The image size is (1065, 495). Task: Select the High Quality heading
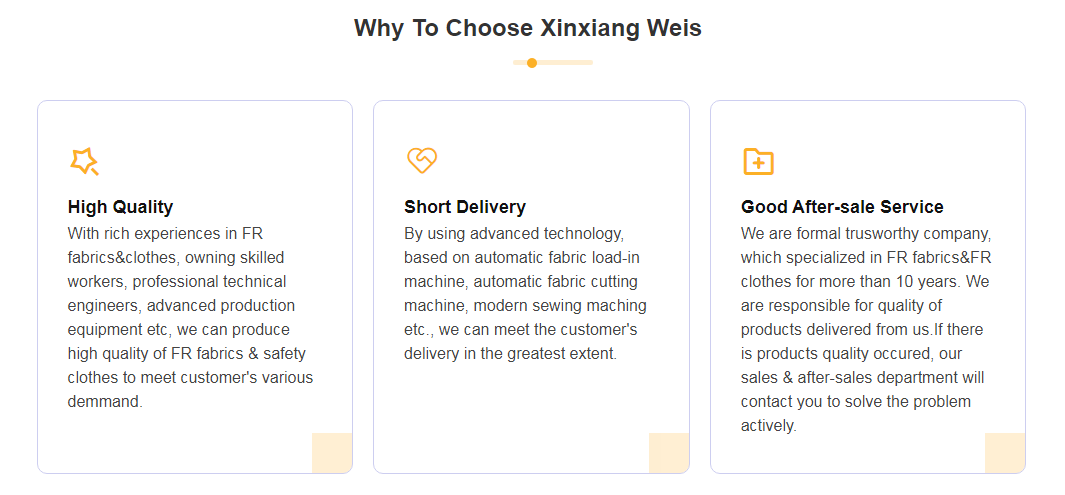[120, 207]
